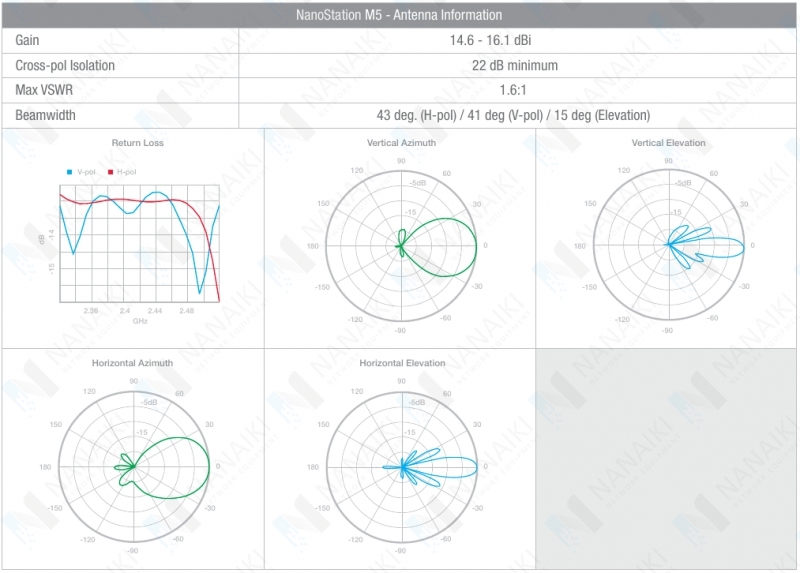This screenshot has height=573, width=800.
Task: Click the red H-pol legend swatch
Action: [110, 172]
